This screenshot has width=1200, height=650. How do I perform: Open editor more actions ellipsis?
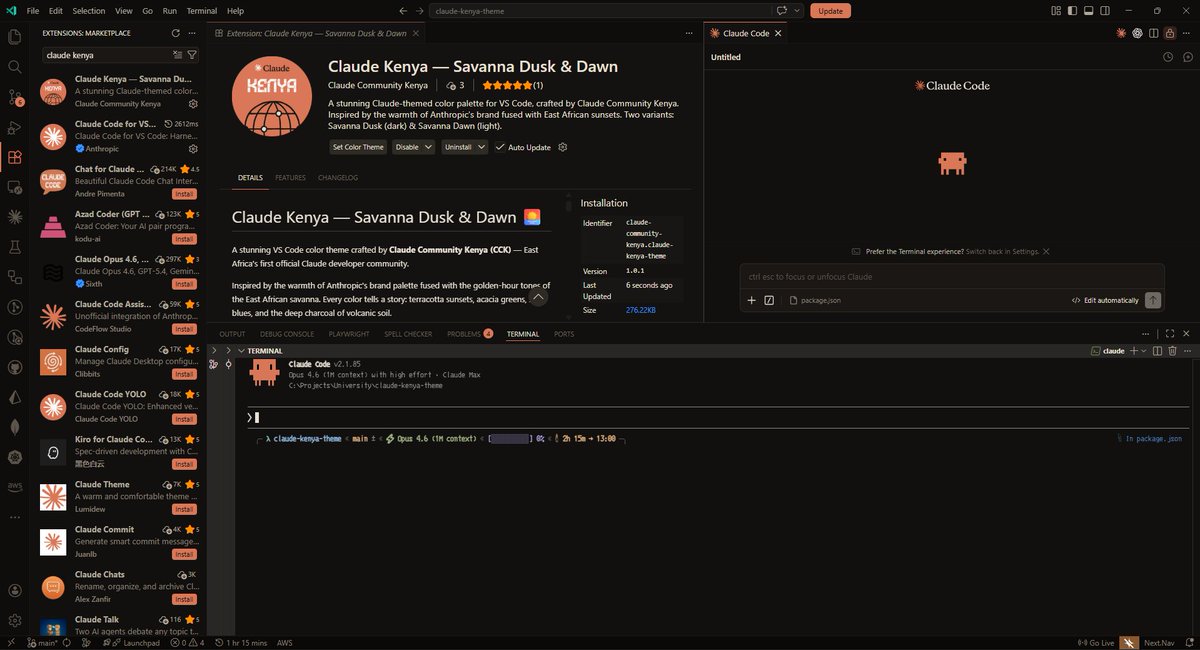1186,33
